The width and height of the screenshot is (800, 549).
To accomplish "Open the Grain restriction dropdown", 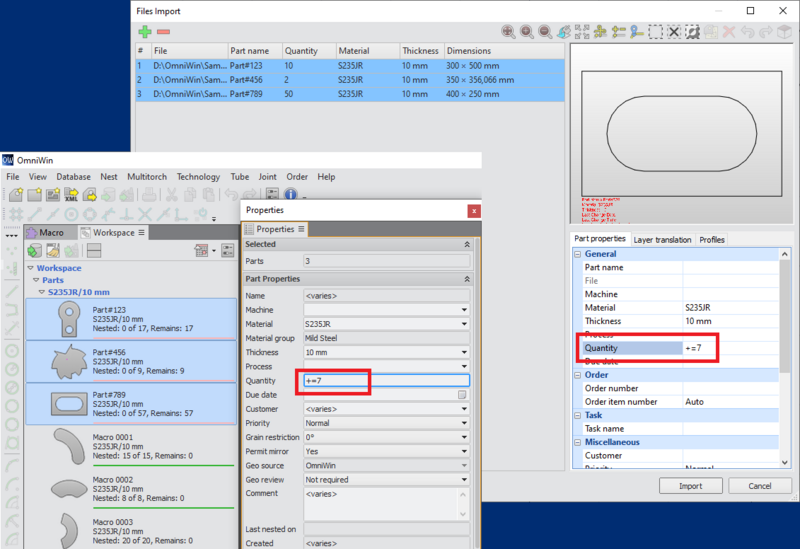I will (x=464, y=437).
